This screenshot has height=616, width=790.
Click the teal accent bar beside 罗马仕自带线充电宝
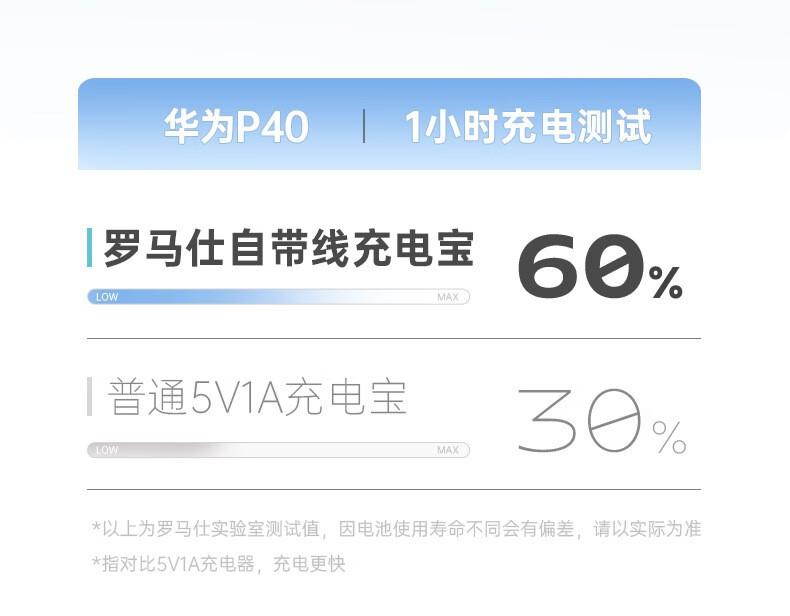point(90,247)
